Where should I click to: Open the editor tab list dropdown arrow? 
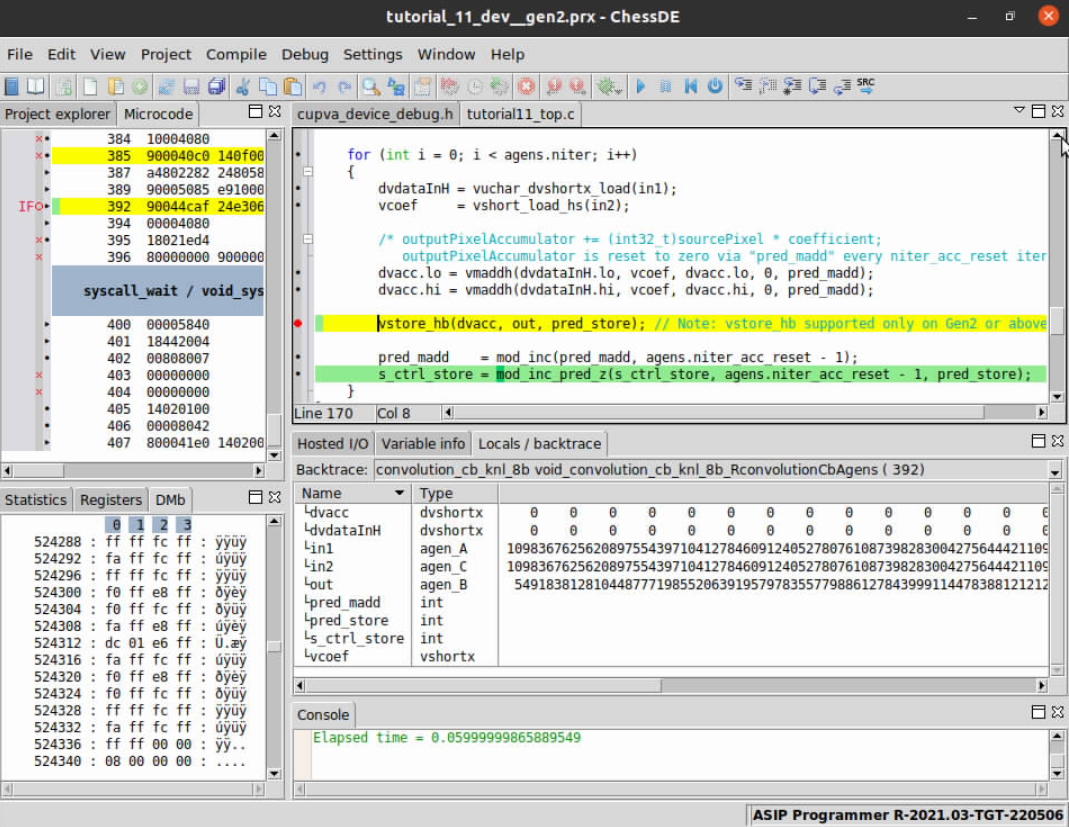(x=1019, y=111)
